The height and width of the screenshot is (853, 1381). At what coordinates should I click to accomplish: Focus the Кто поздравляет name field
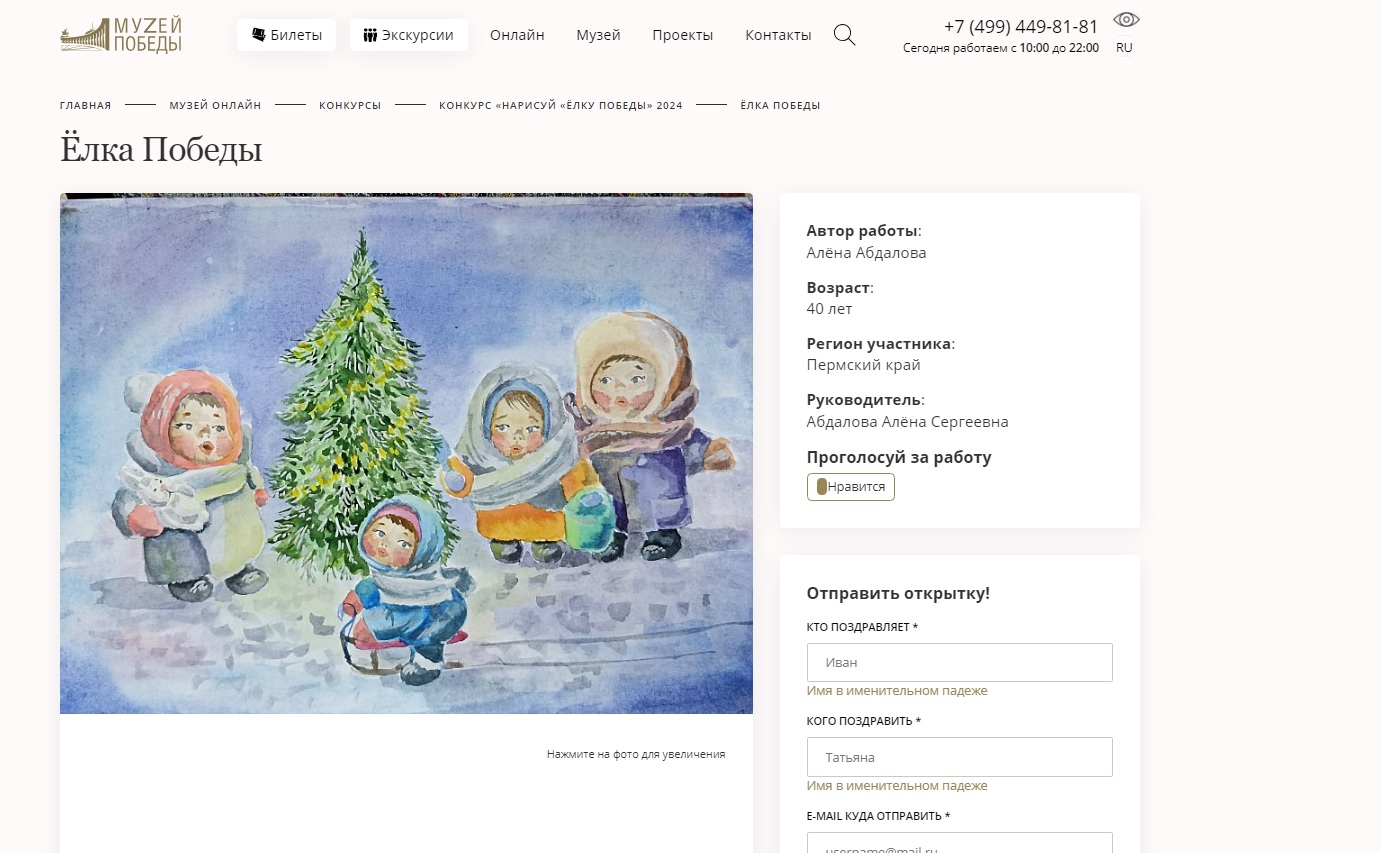[x=960, y=662]
